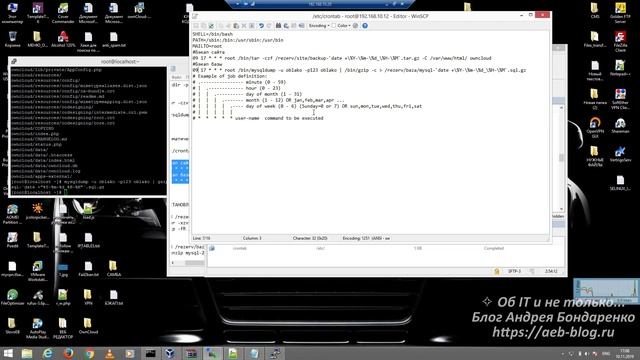This screenshot has height=360, width=640.
Task: Click the Select All icon in editor toolbar
Action: (252, 26)
